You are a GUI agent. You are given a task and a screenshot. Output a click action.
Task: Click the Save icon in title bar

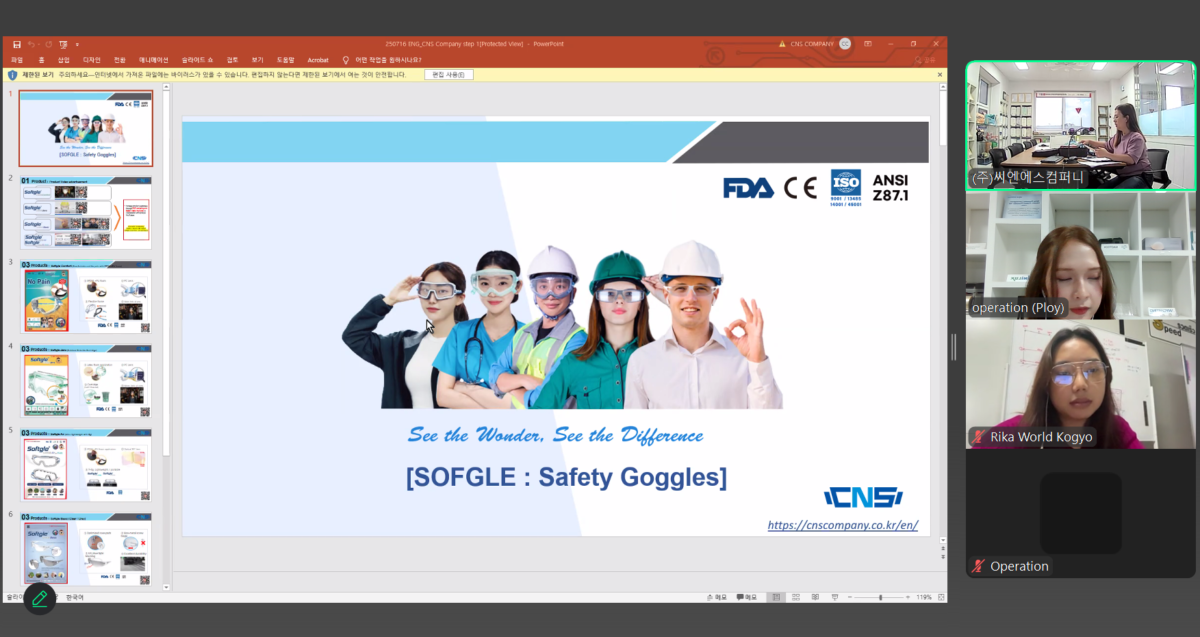pos(17,44)
